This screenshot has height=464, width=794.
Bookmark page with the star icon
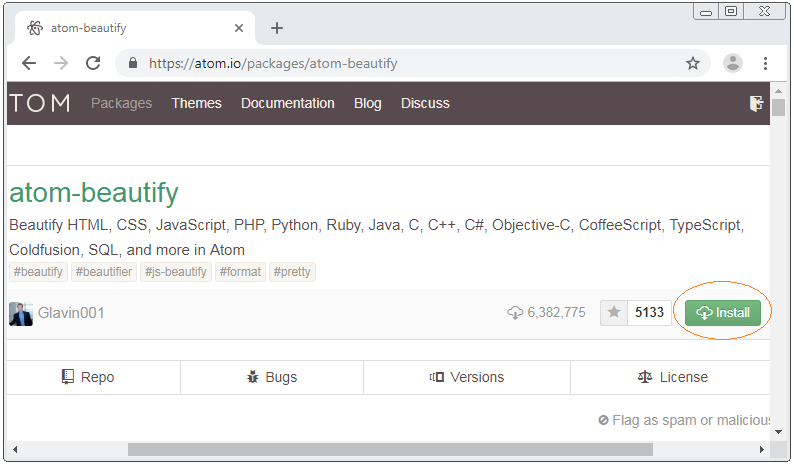pos(693,63)
